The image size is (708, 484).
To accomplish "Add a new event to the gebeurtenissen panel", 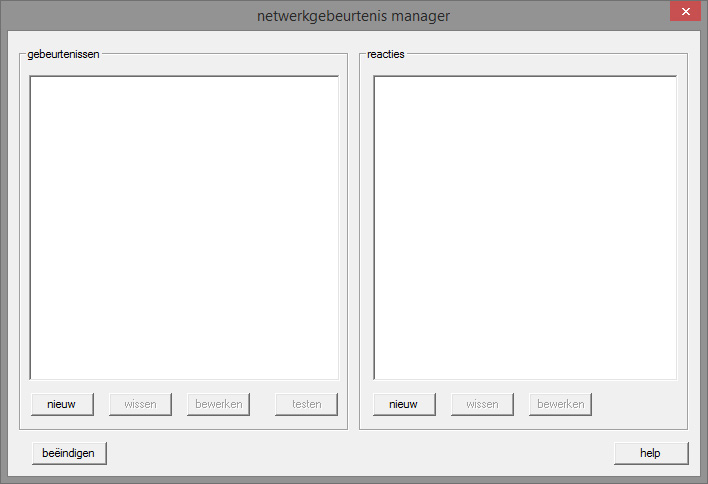I will pyautogui.click(x=62, y=404).
